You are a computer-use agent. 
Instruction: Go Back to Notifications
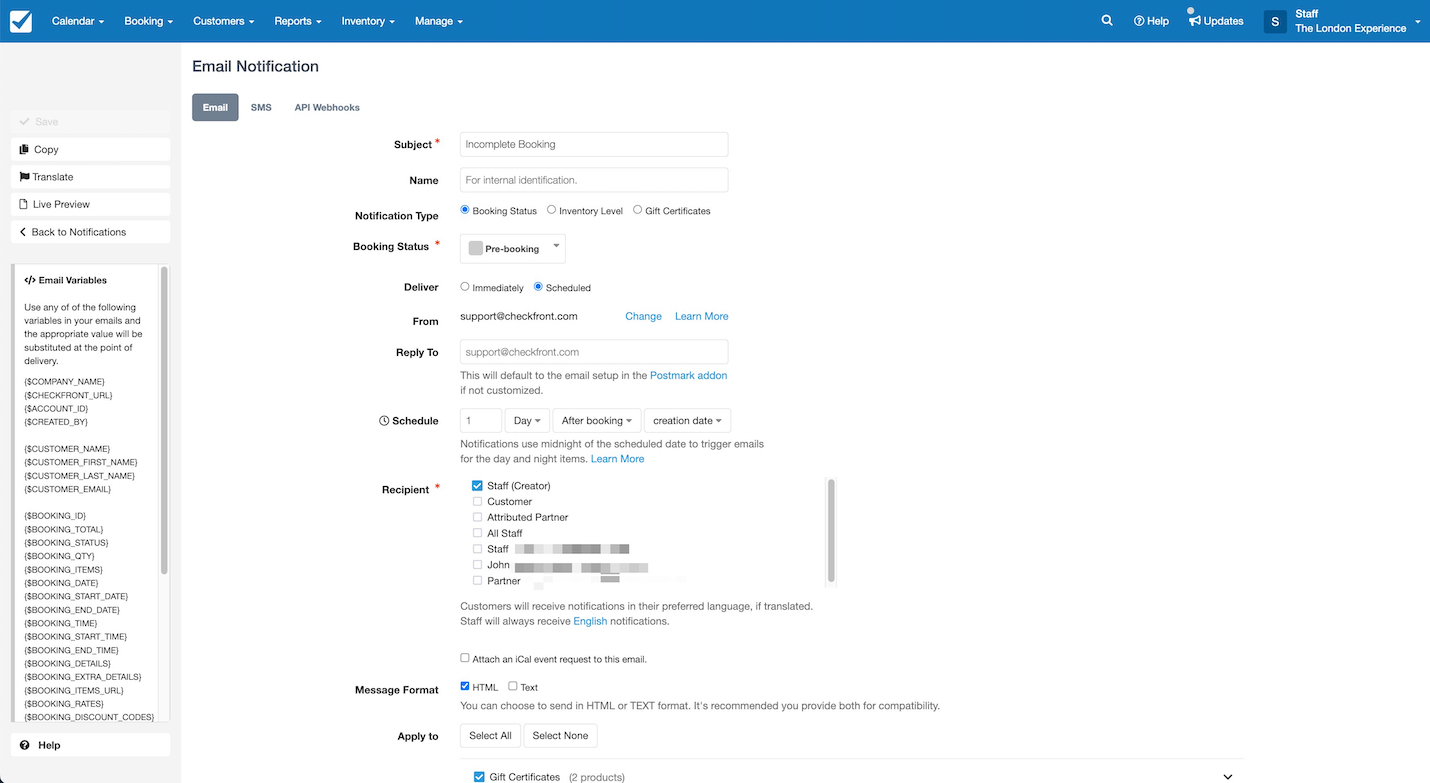tap(91, 232)
